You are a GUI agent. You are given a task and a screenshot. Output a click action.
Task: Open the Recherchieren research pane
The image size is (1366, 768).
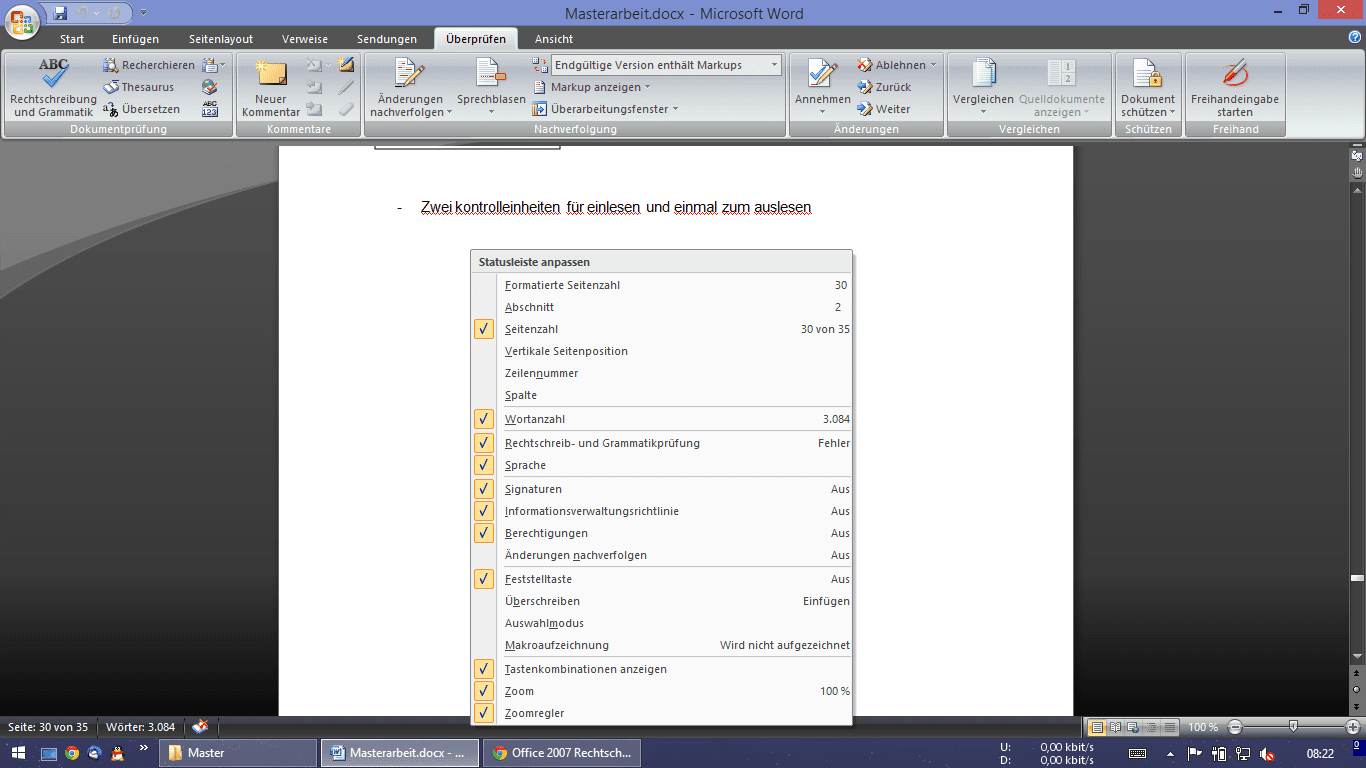pyautogui.click(x=149, y=65)
